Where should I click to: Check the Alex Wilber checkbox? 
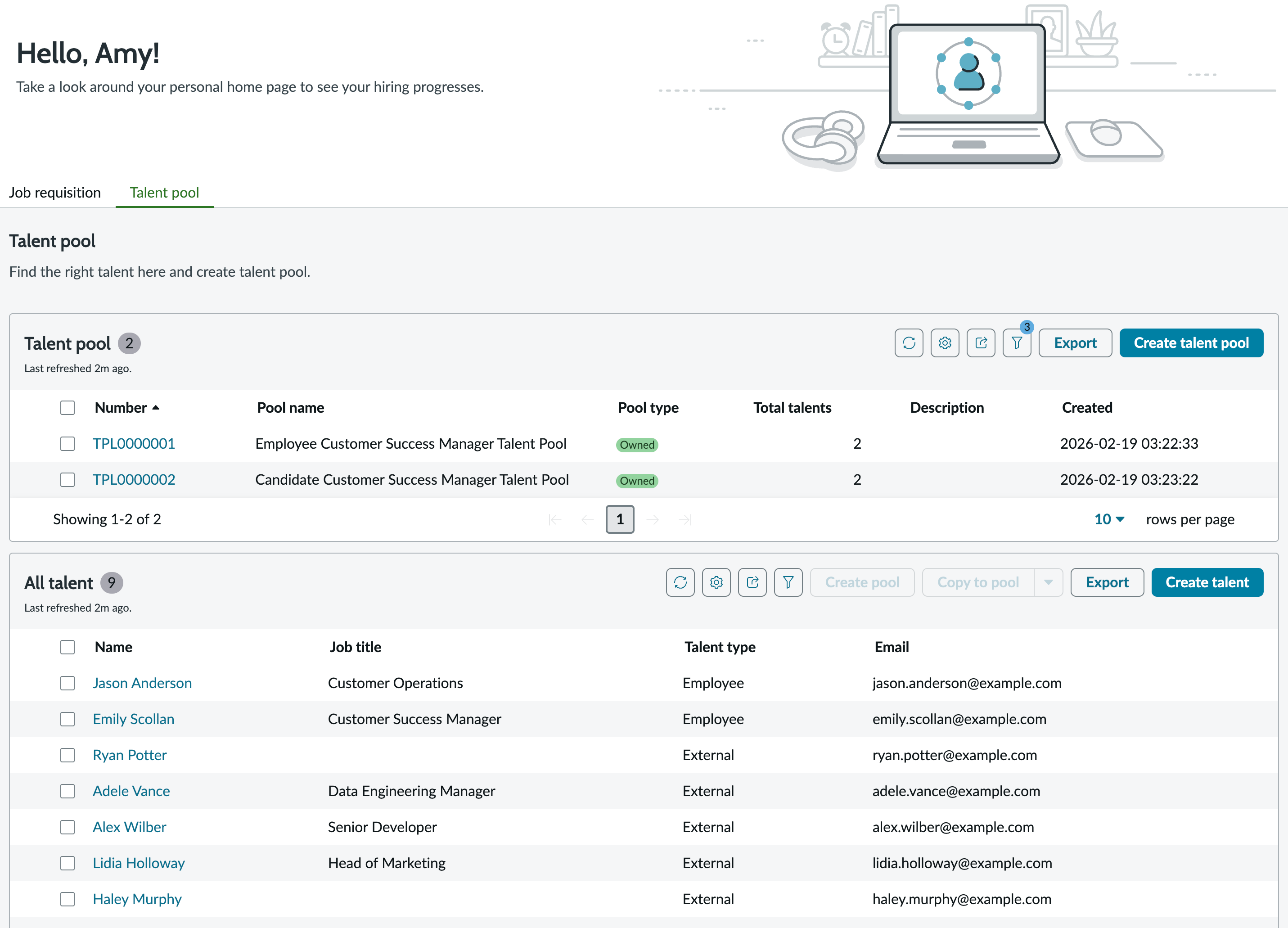68,827
